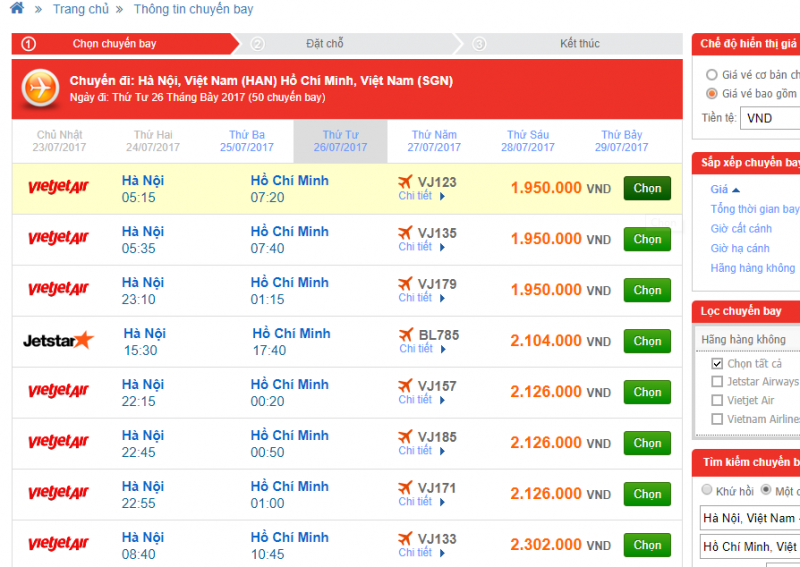Click the plane icon beside BL785

(x=406, y=334)
